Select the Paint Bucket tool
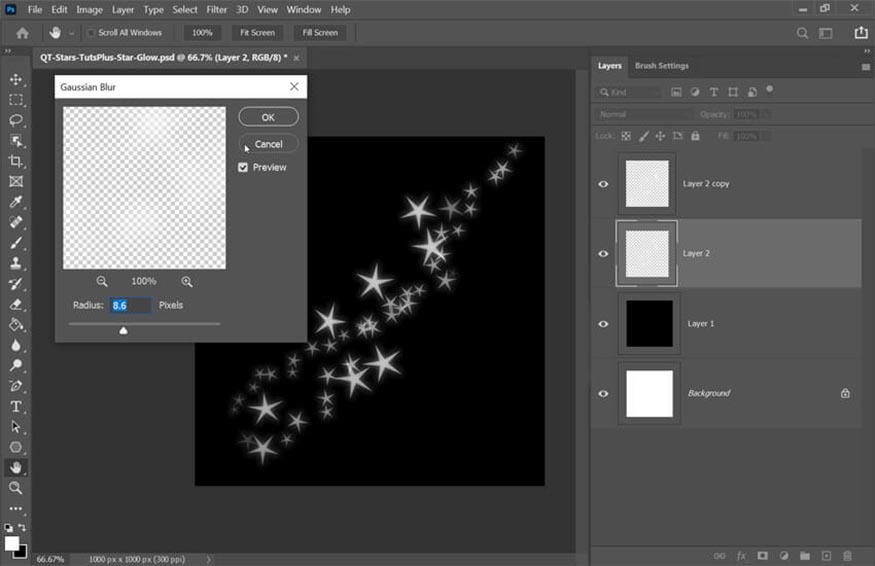This screenshot has height=566, width=875. tap(16, 324)
